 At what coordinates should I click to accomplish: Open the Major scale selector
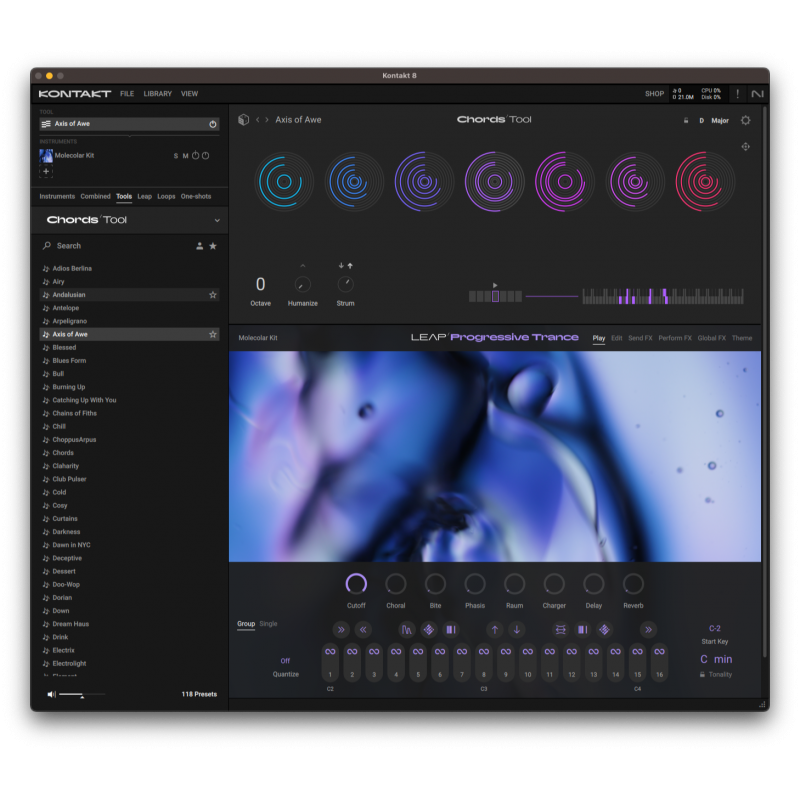click(x=720, y=121)
